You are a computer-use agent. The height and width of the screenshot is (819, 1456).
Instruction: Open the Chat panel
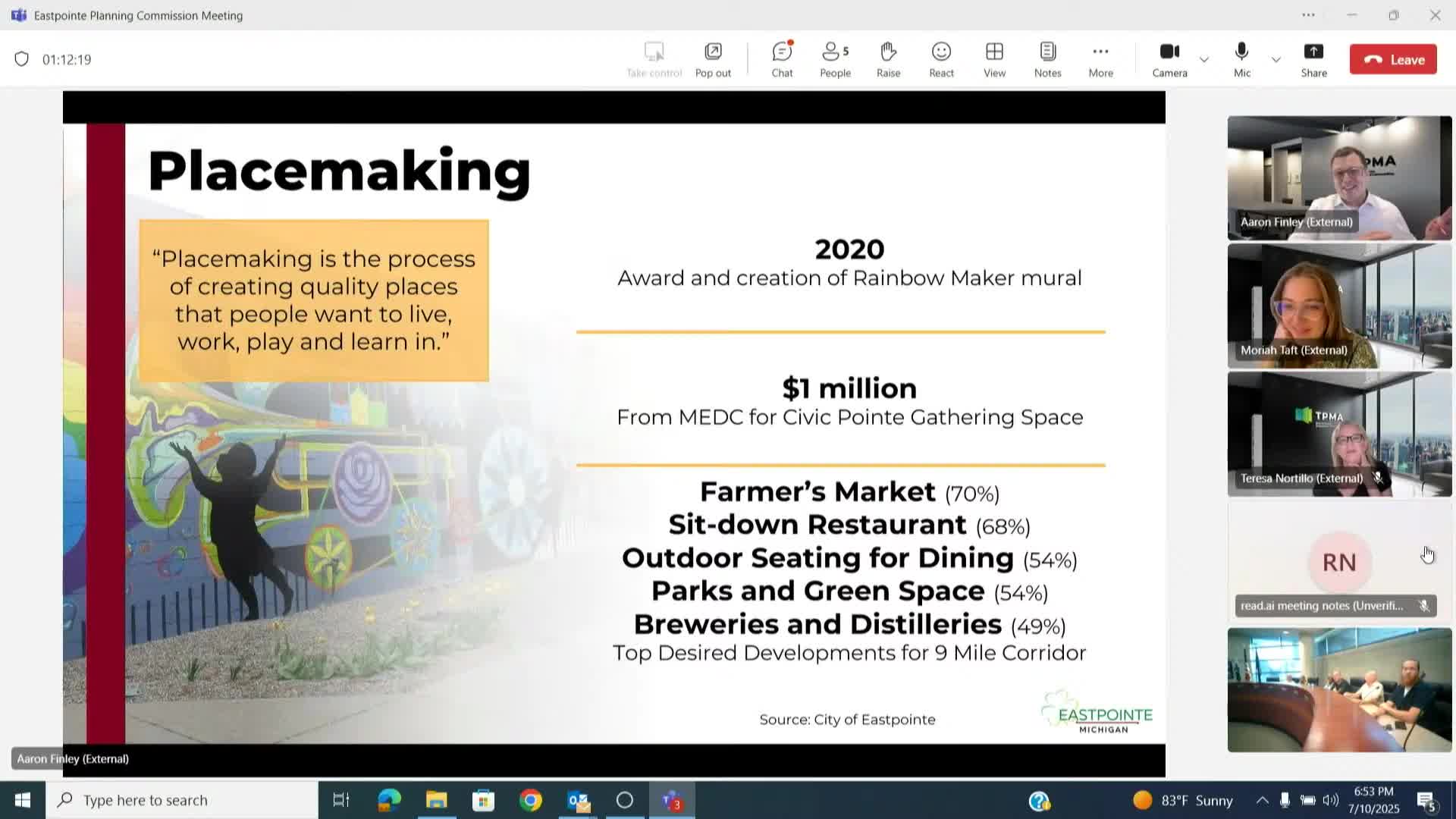782,59
